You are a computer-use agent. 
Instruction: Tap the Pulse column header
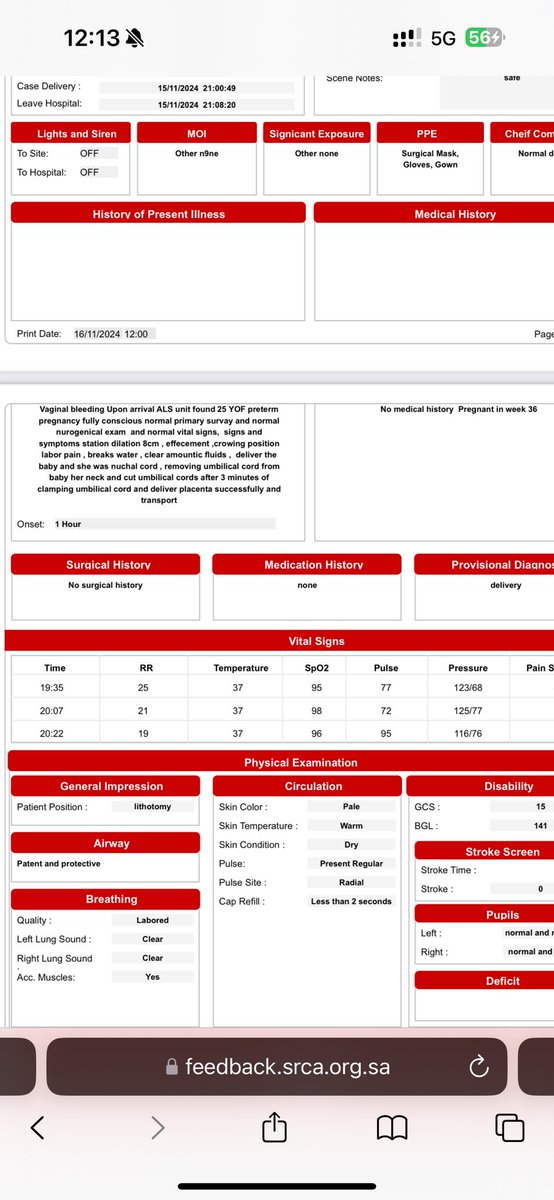(x=386, y=668)
